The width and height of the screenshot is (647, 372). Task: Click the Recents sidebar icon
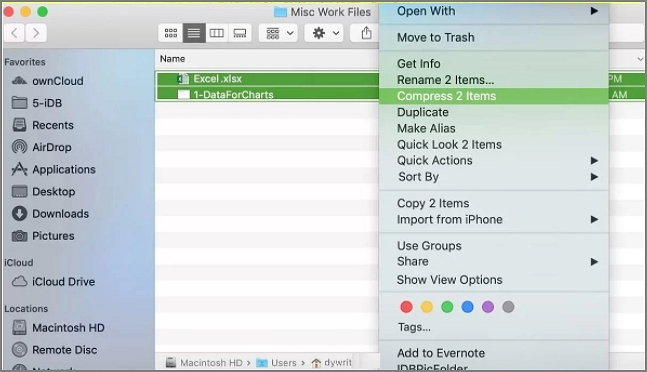(19, 125)
